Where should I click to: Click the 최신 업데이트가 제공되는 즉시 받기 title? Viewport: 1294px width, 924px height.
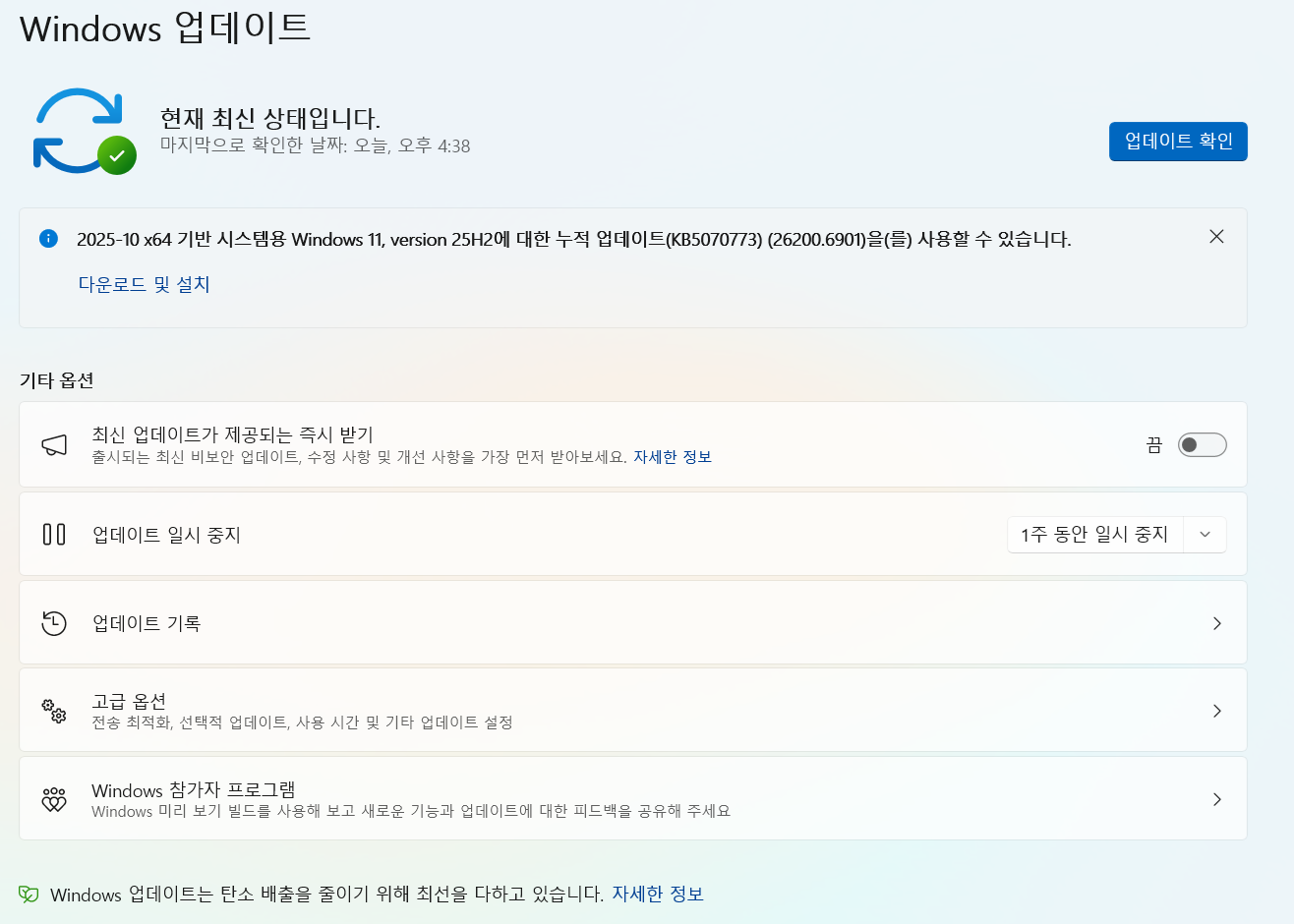click(232, 434)
